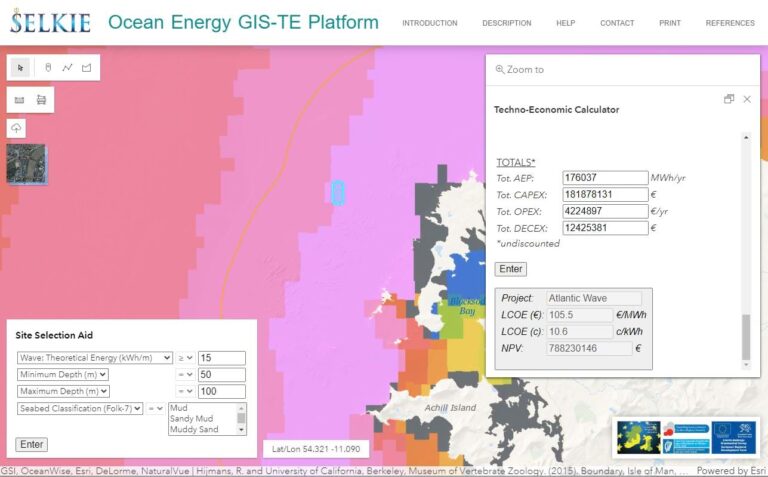Viewport: 768px width, 477px height.
Task: Click seabed list scroll down arrow
Action: coord(241,430)
